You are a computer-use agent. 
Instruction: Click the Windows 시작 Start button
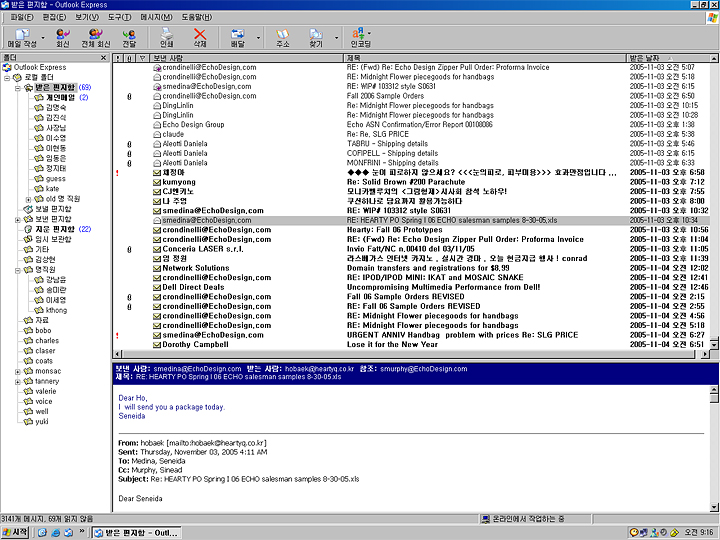point(15,532)
